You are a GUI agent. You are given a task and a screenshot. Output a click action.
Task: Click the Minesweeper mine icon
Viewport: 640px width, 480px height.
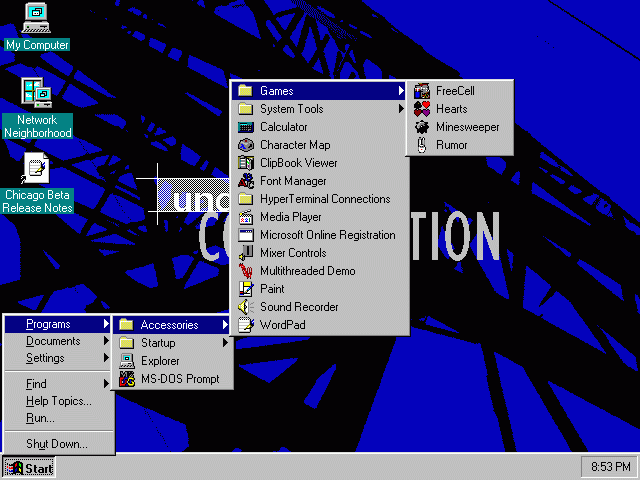point(422,127)
